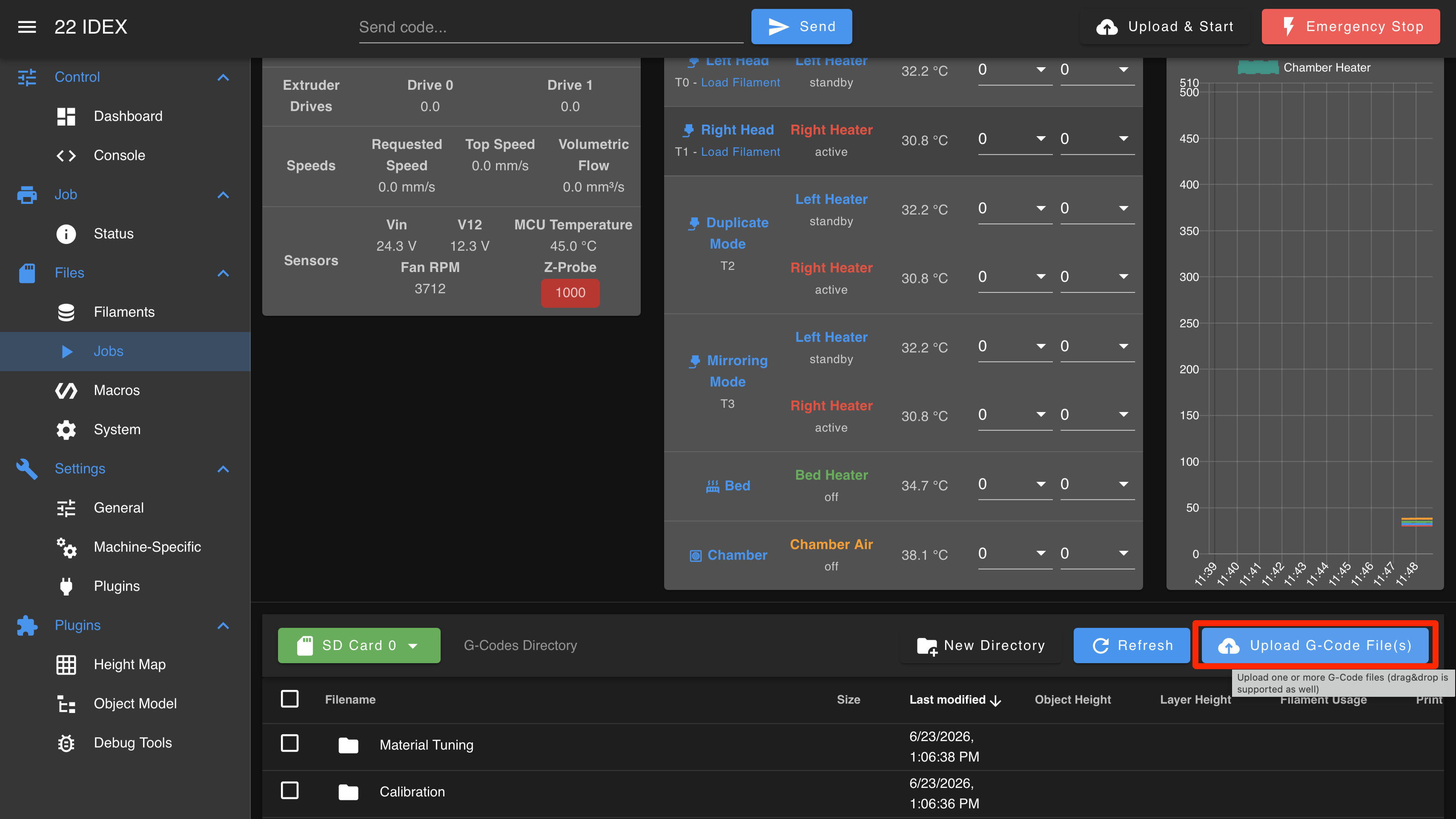Collapse the Control section chevron

tap(223, 77)
